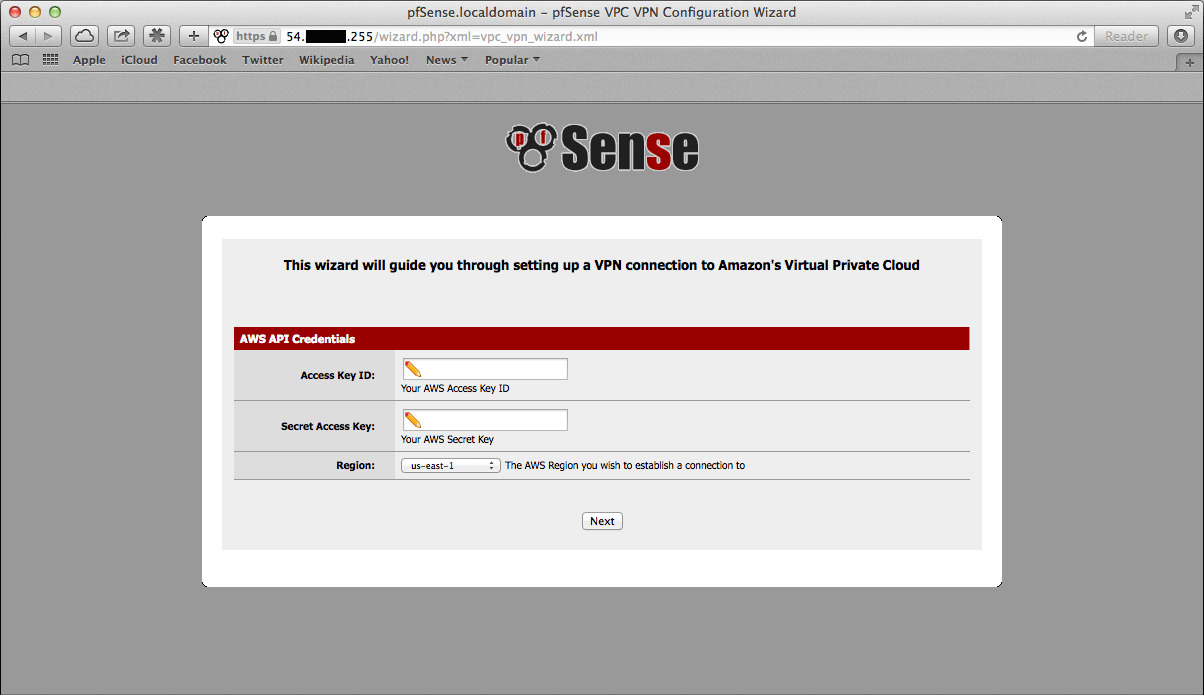Screen dimensions: 1204x695
Task: Show the Reading List book icon
Action: [x=20, y=60]
